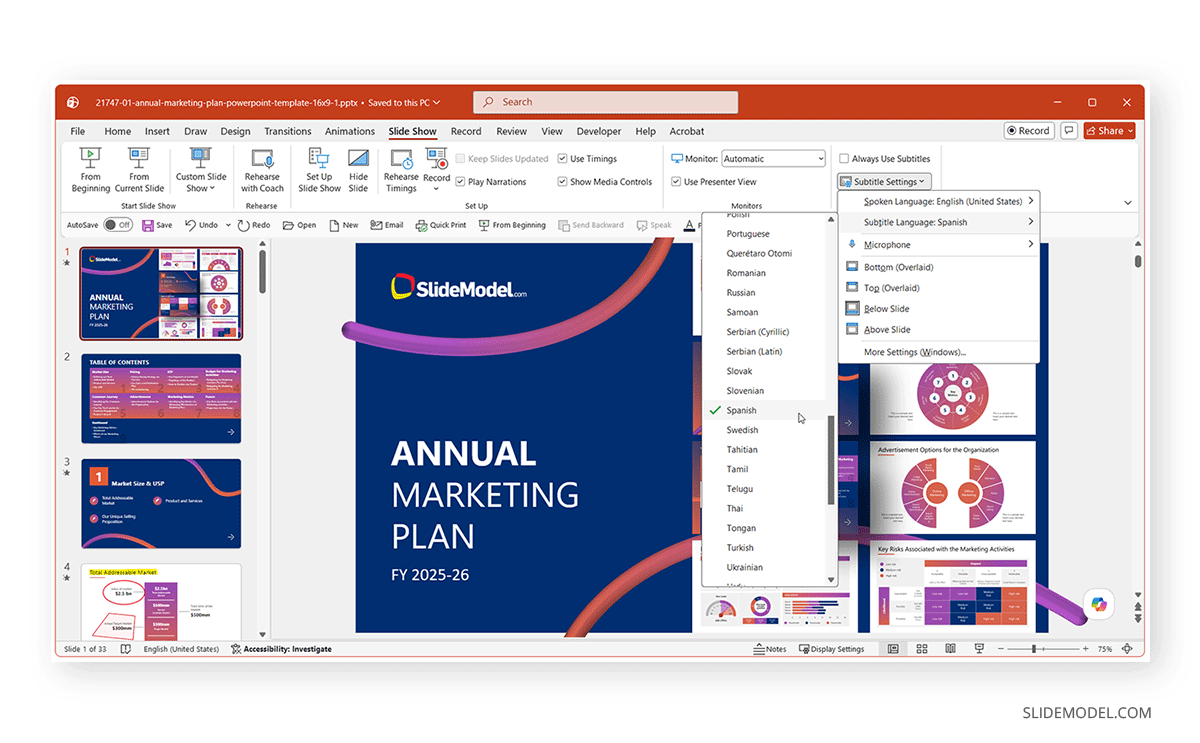Start slideshow From Current Slide
This screenshot has width=1200, height=743.
pos(139,169)
